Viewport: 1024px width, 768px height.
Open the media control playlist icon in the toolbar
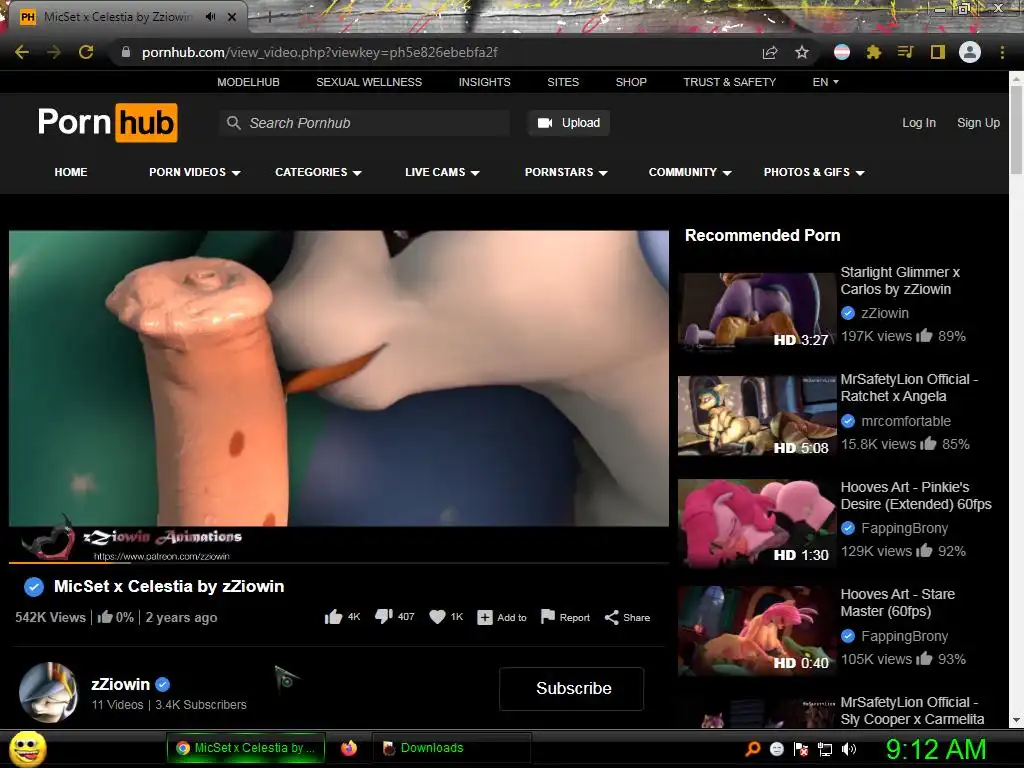(905, 52)
